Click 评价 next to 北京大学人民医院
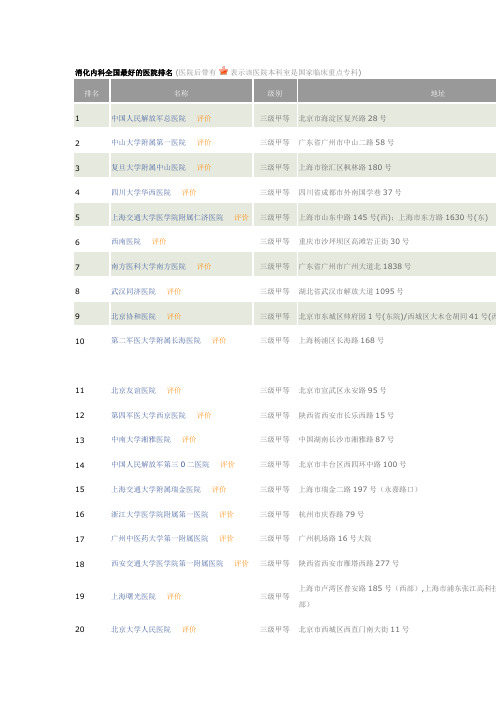 tap(189, 629)
